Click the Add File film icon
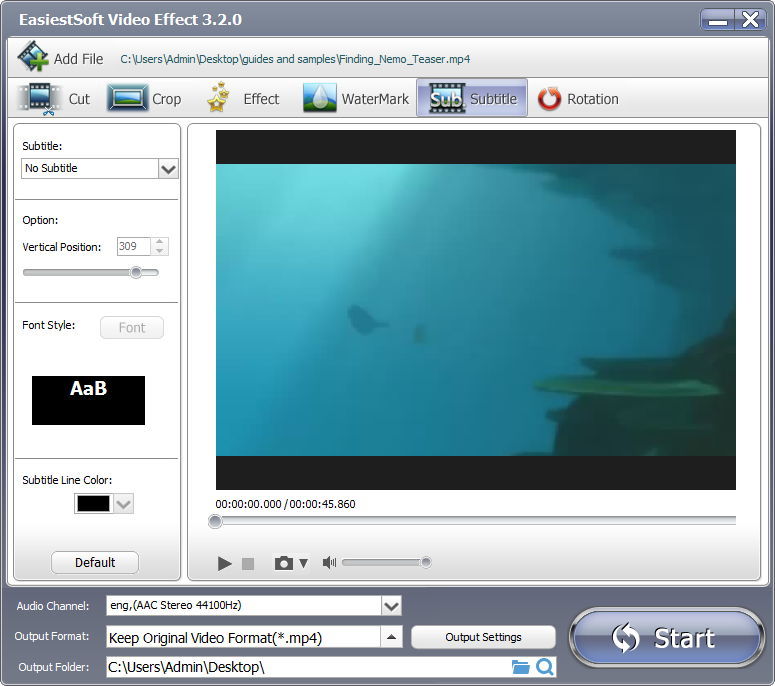Image resolution: width=775 pixels, height=686 pixels. (33, 56)
